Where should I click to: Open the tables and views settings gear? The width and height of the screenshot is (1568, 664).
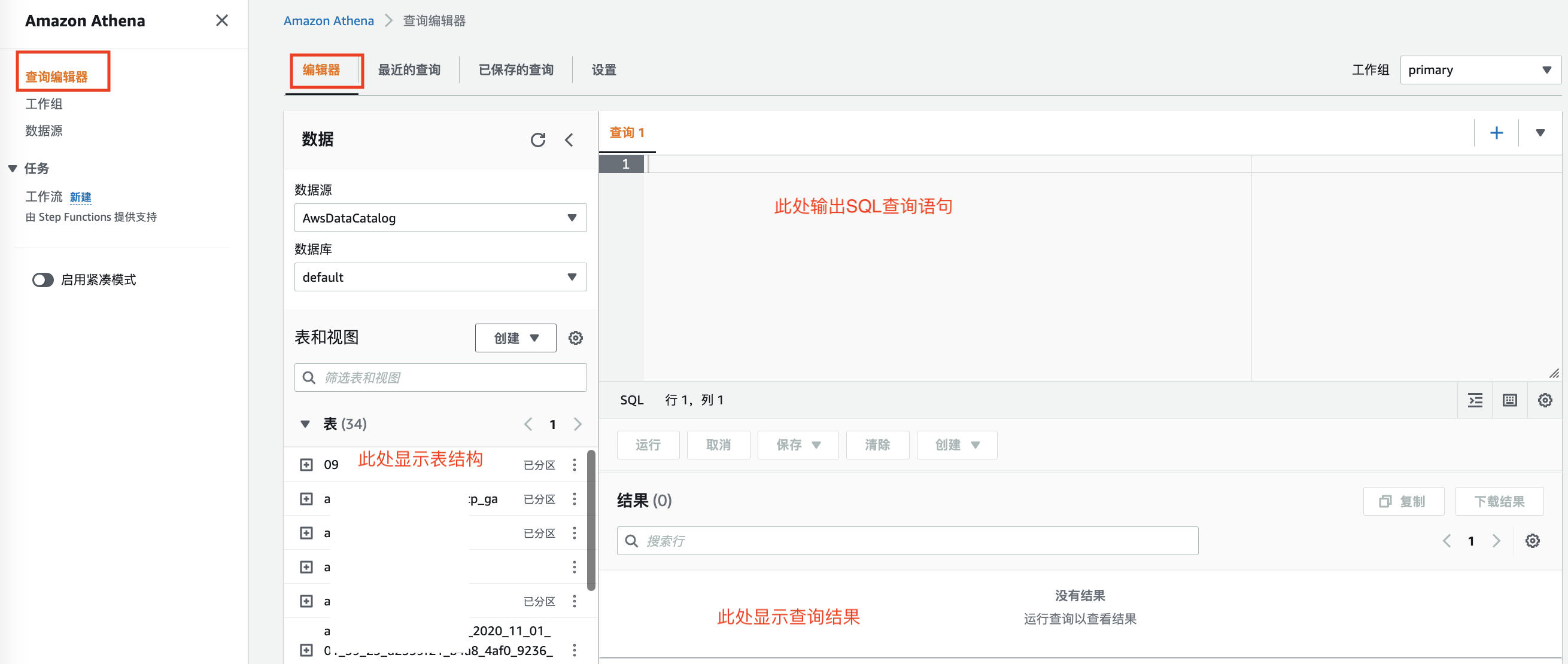[575, 338]
